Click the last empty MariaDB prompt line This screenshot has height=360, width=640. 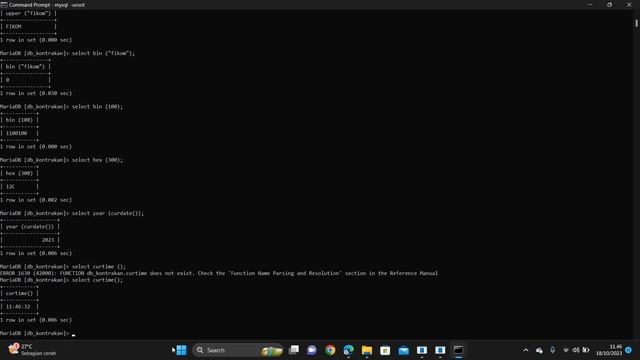38,333
